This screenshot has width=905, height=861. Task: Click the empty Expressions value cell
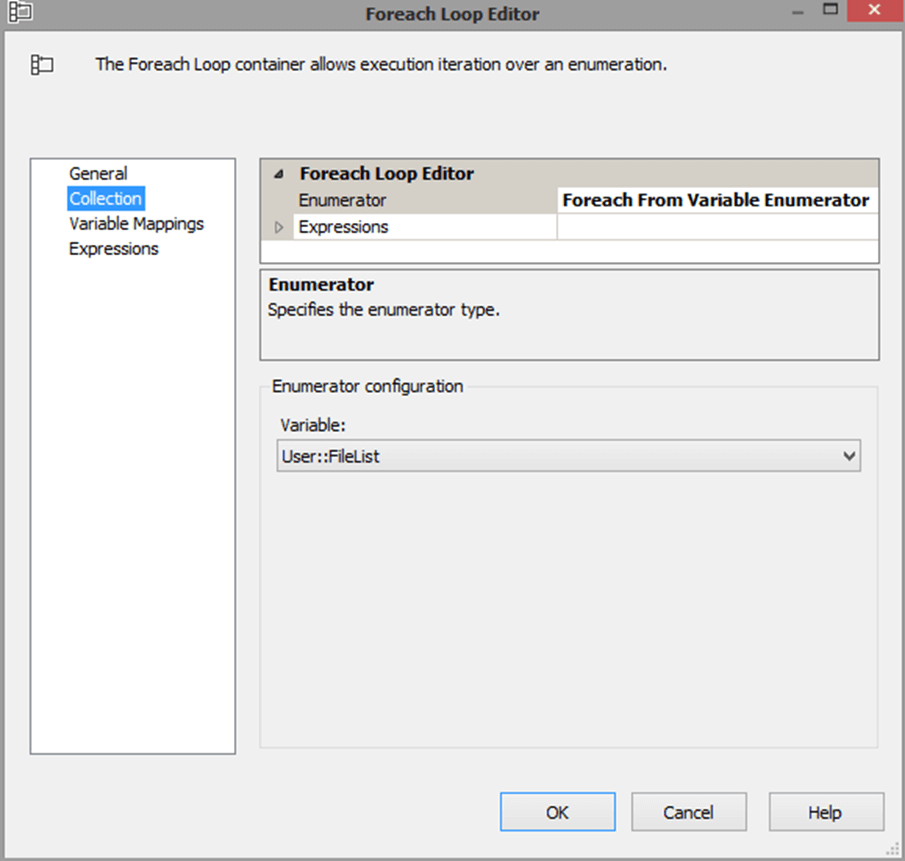pos(716,228)
